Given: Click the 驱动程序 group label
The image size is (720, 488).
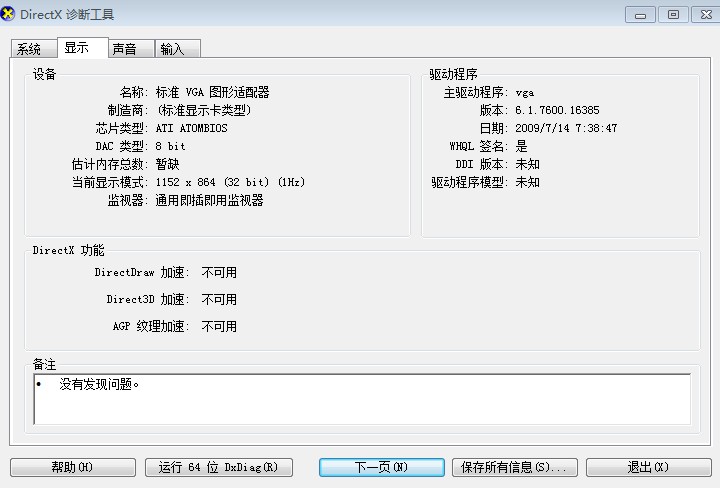Looking at the screenshot, I should click(x=453, y=74).
